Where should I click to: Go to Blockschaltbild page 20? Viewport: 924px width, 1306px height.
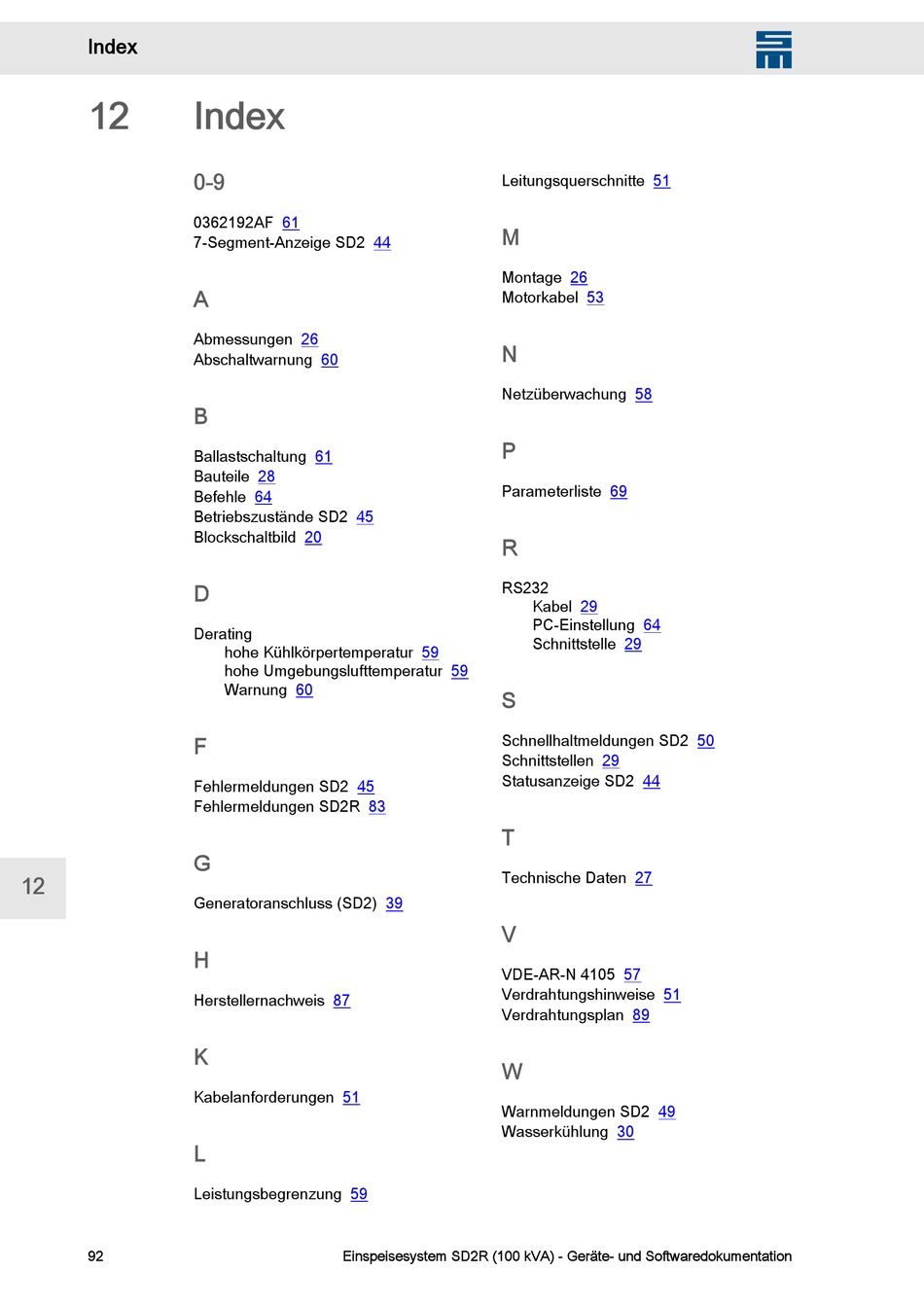(x=313, y=538)
